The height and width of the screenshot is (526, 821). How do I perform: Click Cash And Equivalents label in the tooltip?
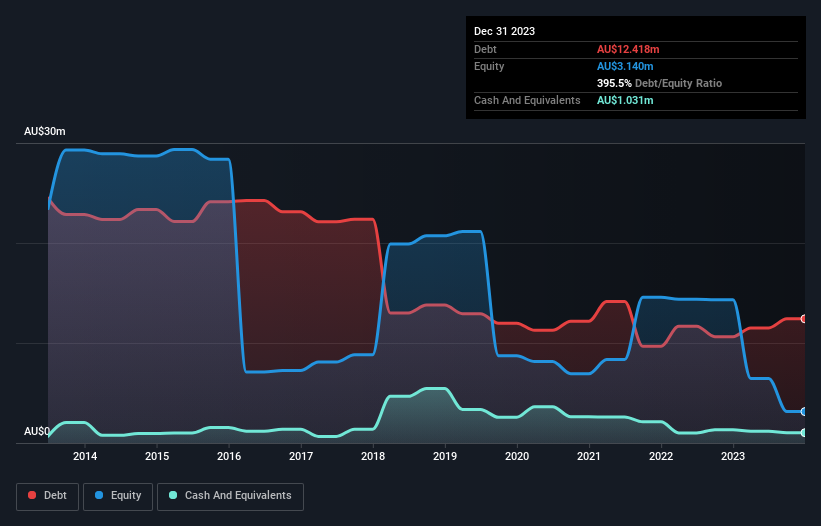[x=527, y=100]
